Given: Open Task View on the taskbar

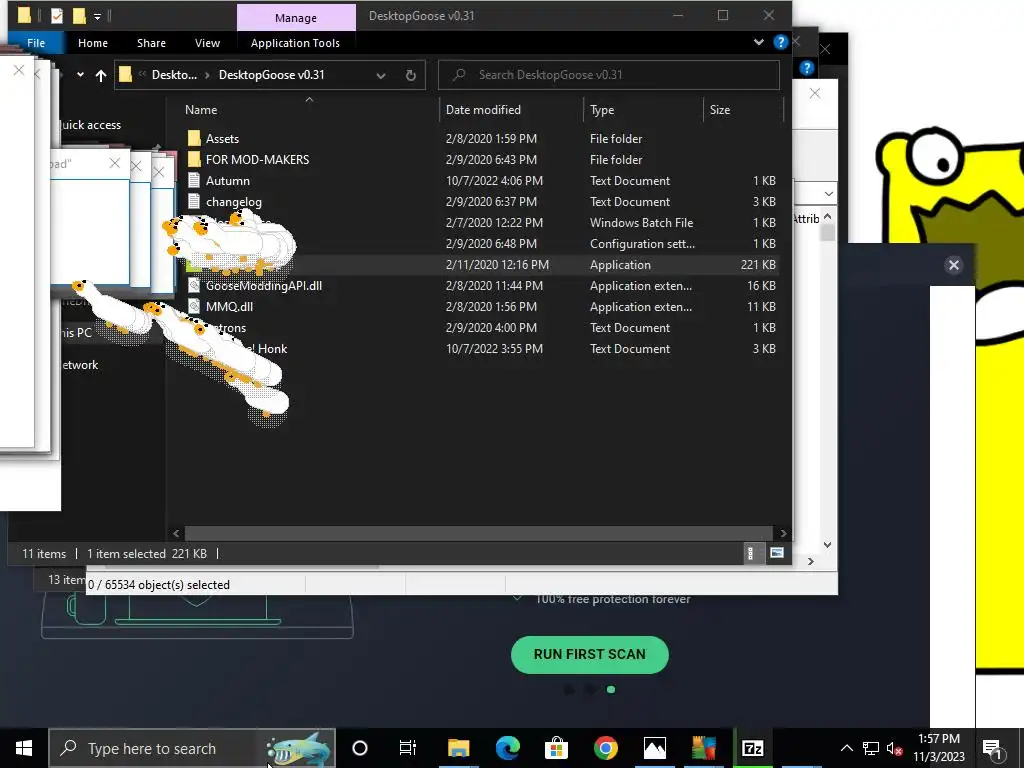Looking at the screenshot, I should (x=408, y=748).
